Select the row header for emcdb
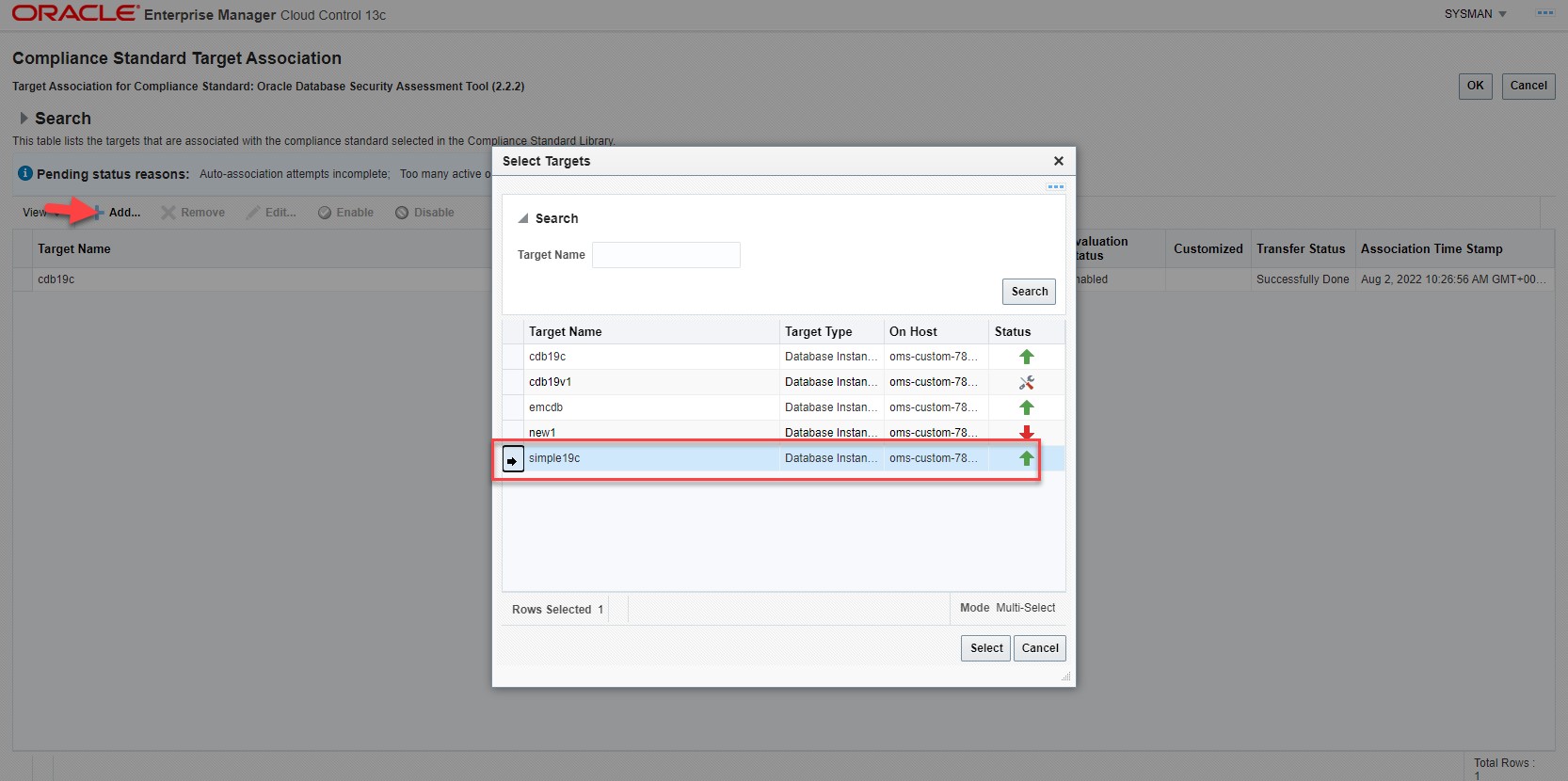The image size is (1568, 781). (513, 407)
